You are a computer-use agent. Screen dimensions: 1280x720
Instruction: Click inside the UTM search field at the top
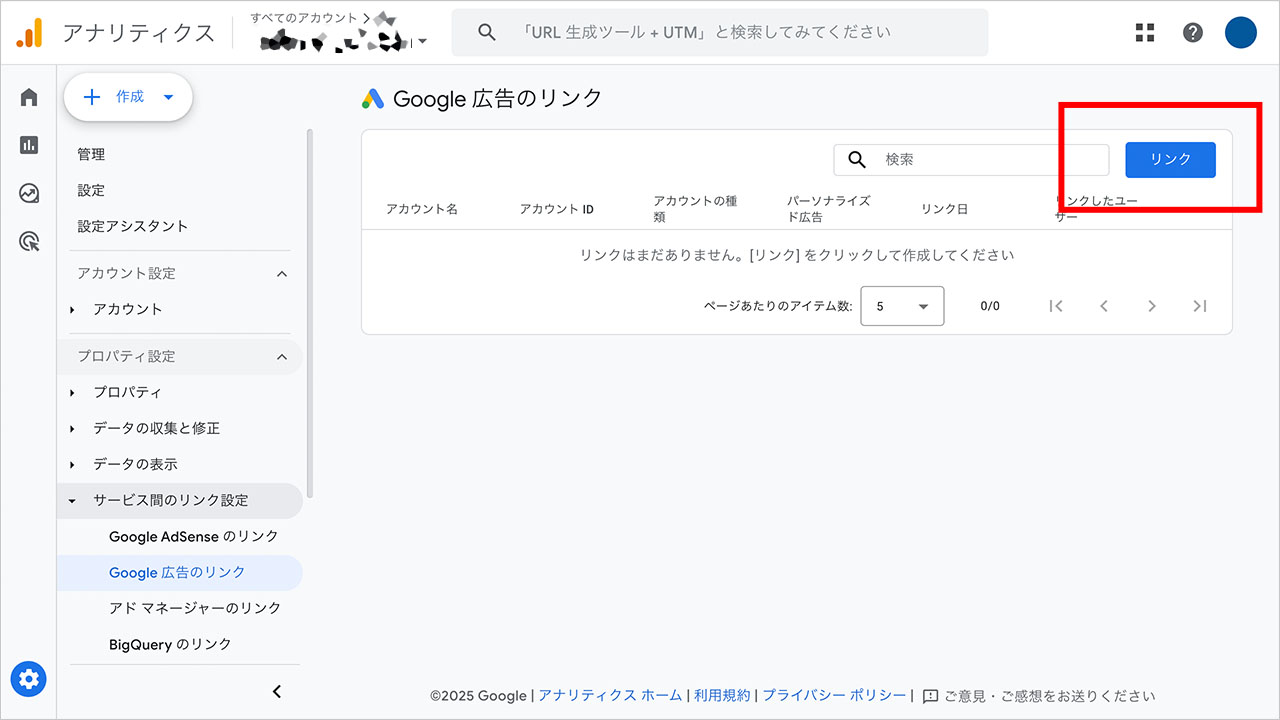click(x=720, y=32)
